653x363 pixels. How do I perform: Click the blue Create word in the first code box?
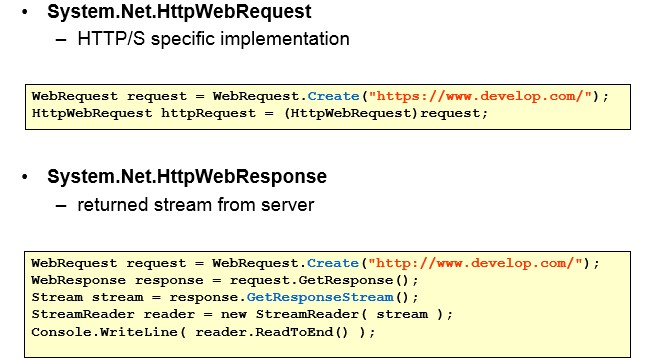pos(333,96)
